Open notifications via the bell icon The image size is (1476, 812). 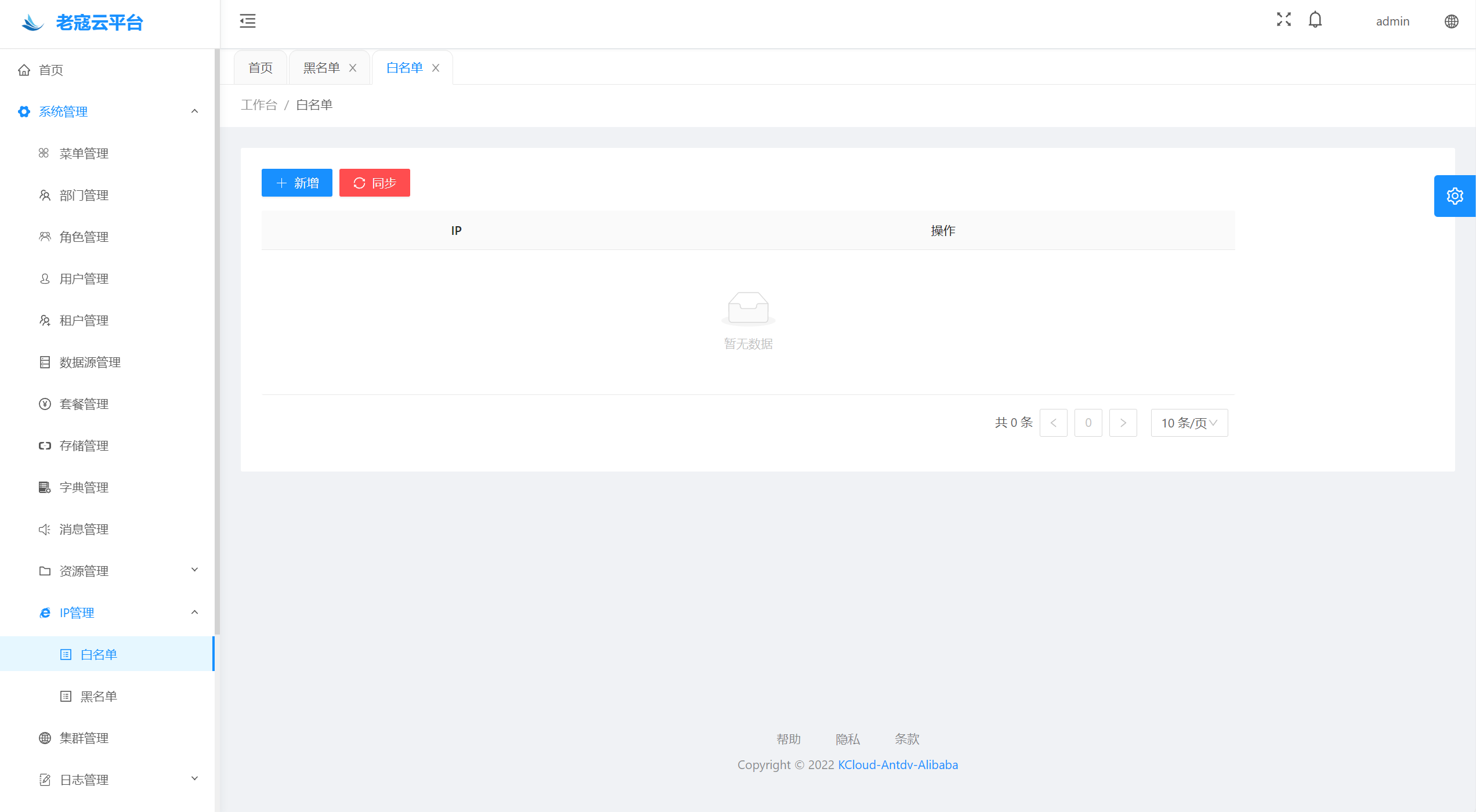(x=1315, y=20)
